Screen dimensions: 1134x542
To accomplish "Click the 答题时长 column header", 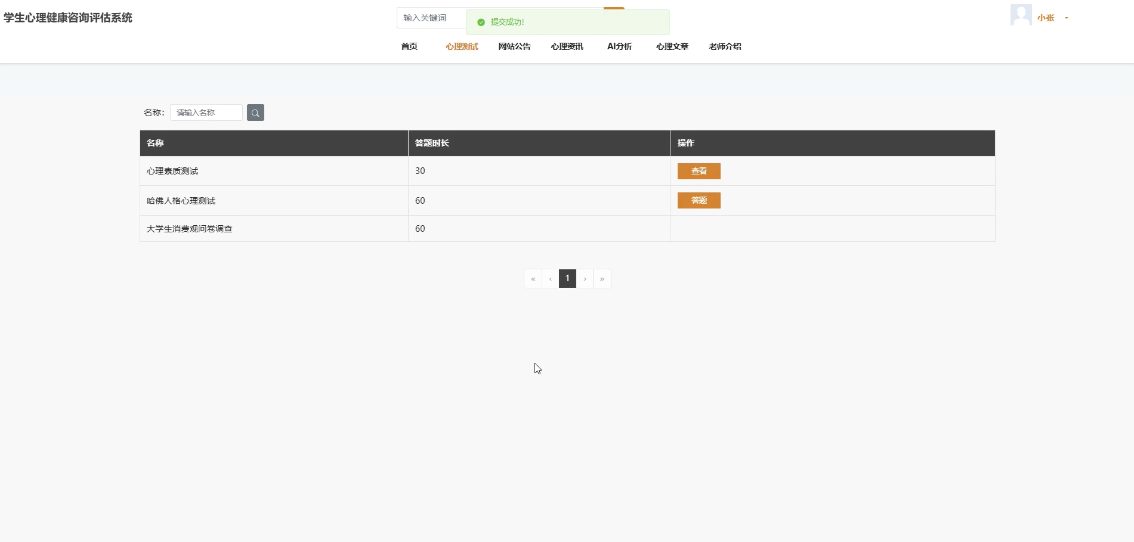I will point(540,143).
